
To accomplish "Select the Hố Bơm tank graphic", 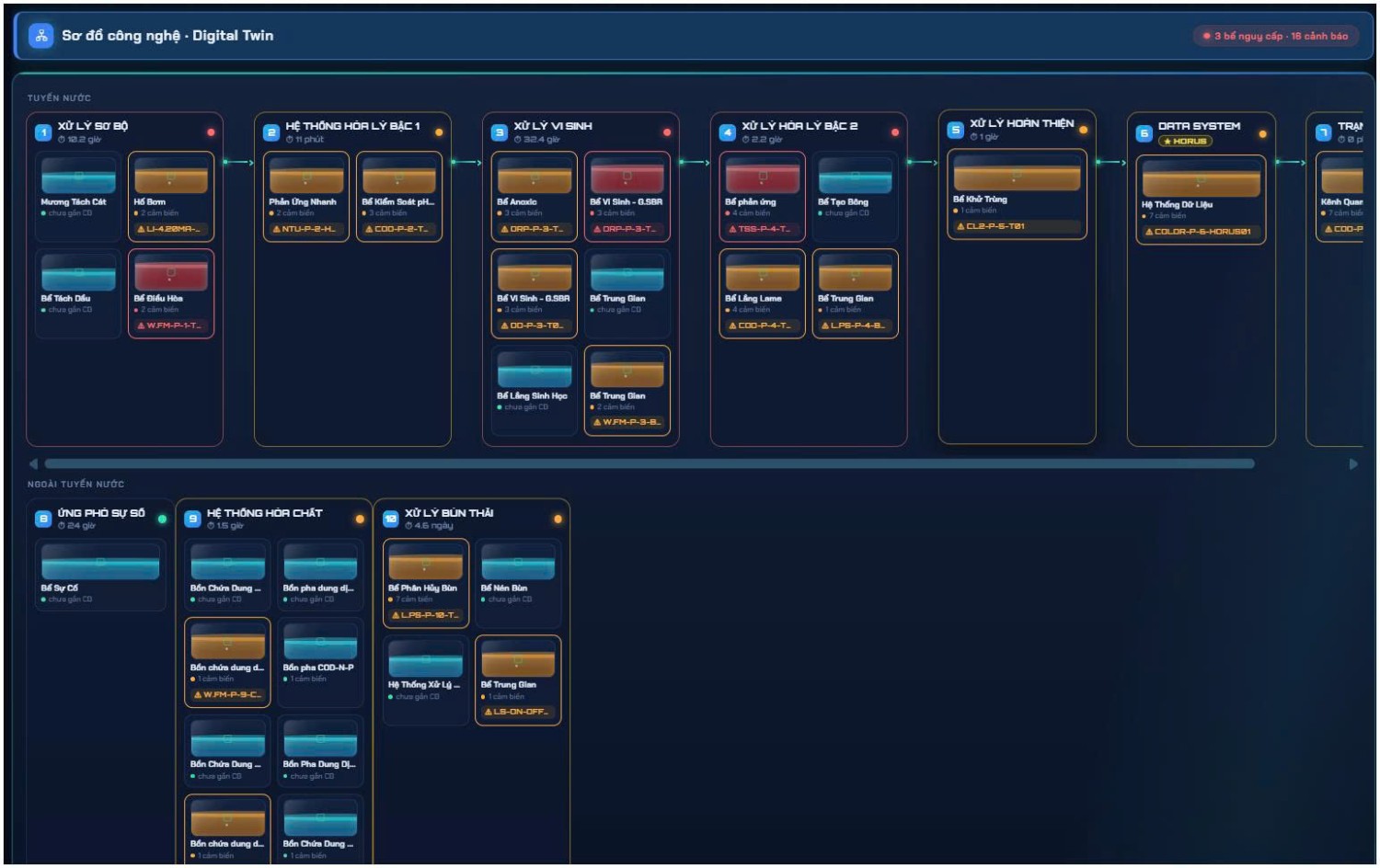I will click(171, 175).
